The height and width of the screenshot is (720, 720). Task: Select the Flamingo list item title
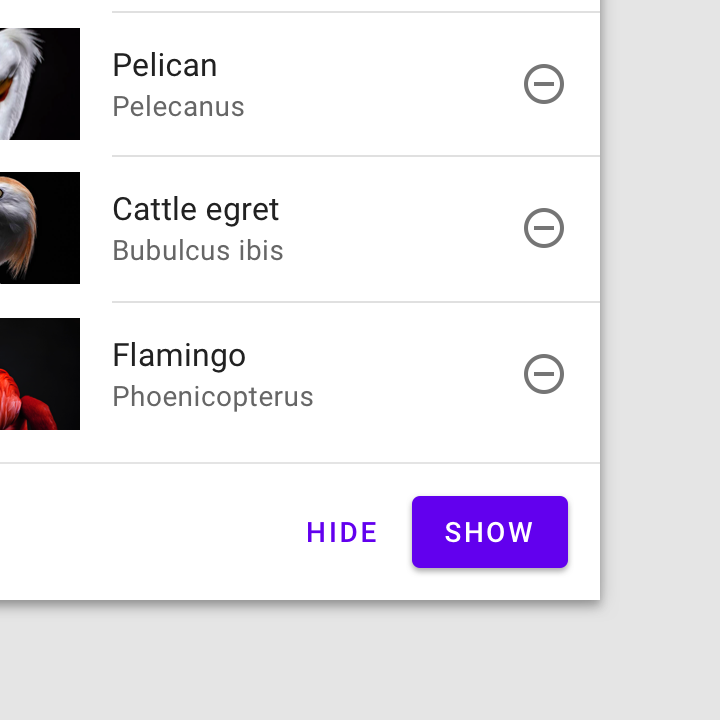click(x=179, y=356)
